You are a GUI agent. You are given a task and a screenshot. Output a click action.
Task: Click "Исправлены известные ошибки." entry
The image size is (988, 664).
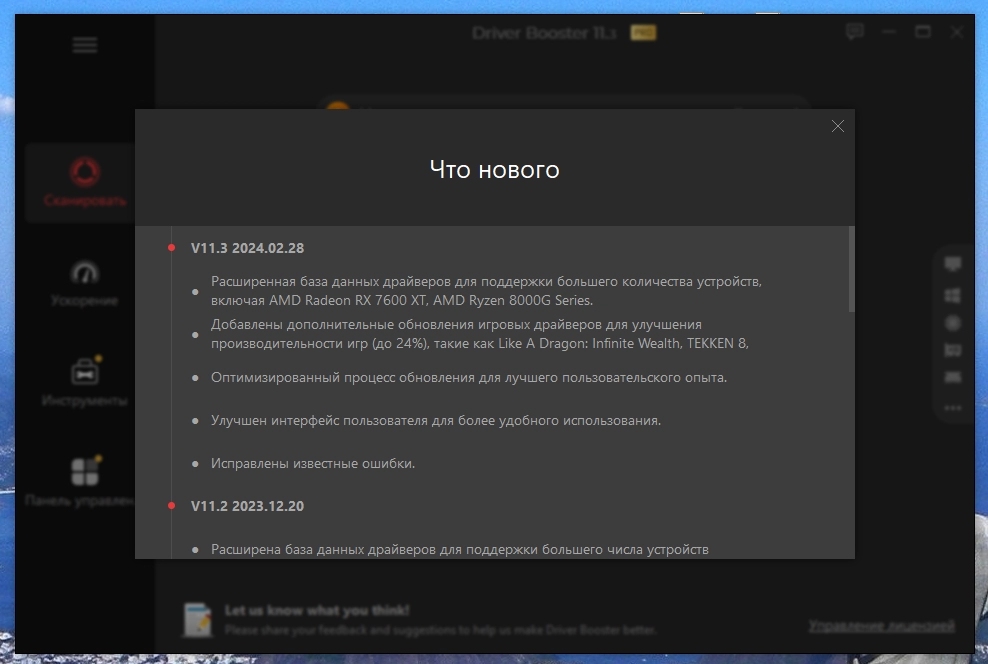(313, 464)
